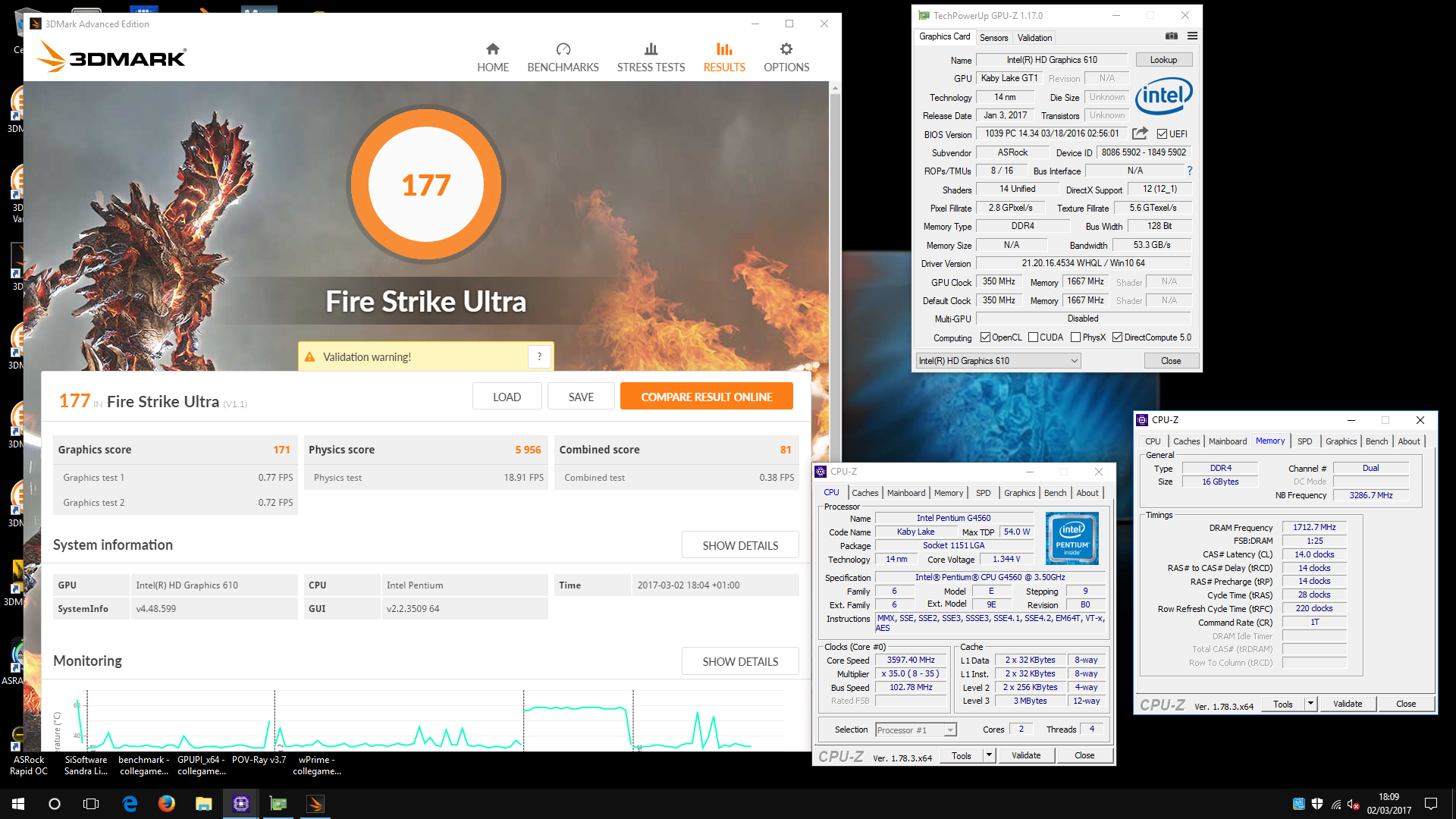The height and width of the screenshot is (819, 1456).
Task: Open the Benchmarks section in 3DMark
Action: pyautogui.click(x=563, y=58)
